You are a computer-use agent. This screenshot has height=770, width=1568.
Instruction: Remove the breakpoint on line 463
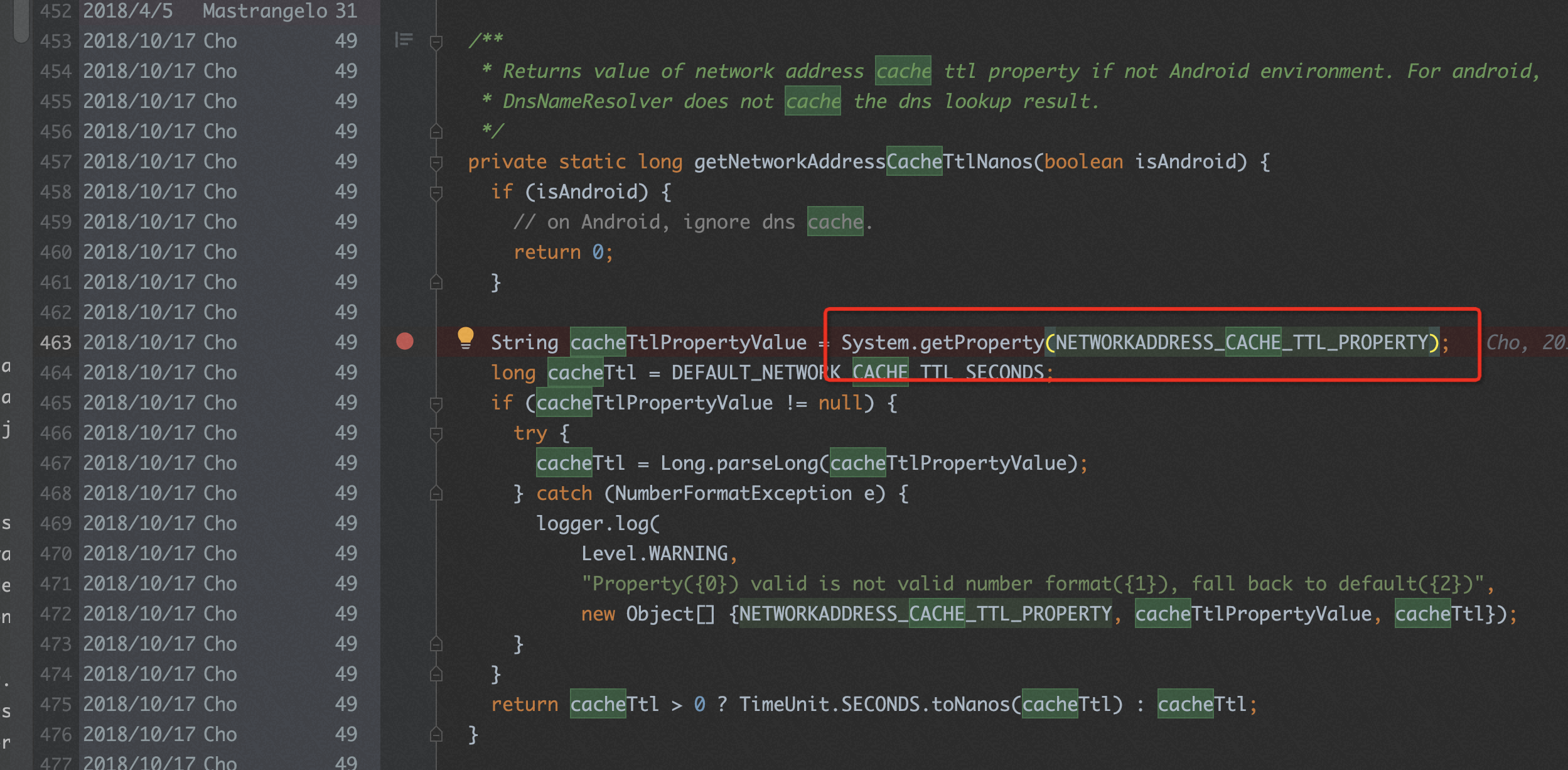405,341
